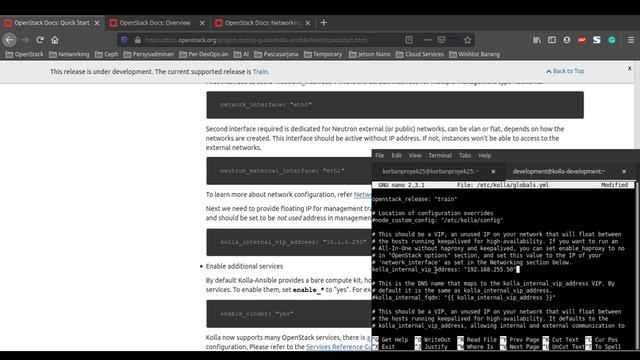Open a new browser tab
The image size is (640, 360).
point(324,23)
